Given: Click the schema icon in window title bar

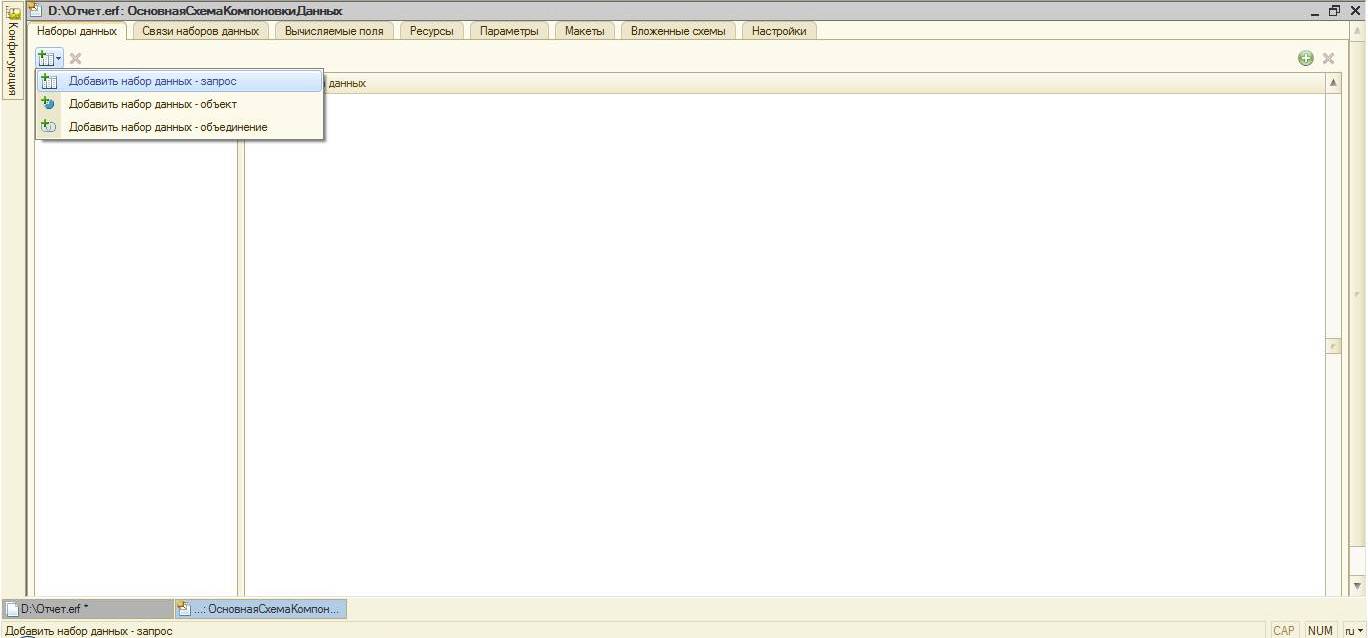Looking at the screenshot, I should click(35, 10).
